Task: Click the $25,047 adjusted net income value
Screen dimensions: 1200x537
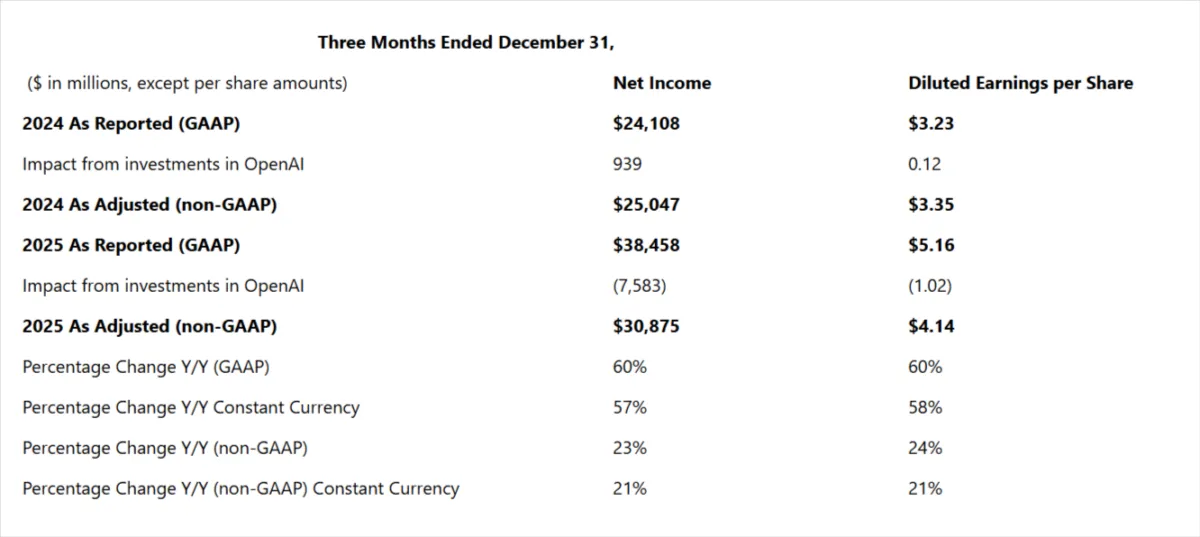Action: click(x=646, y=205)
